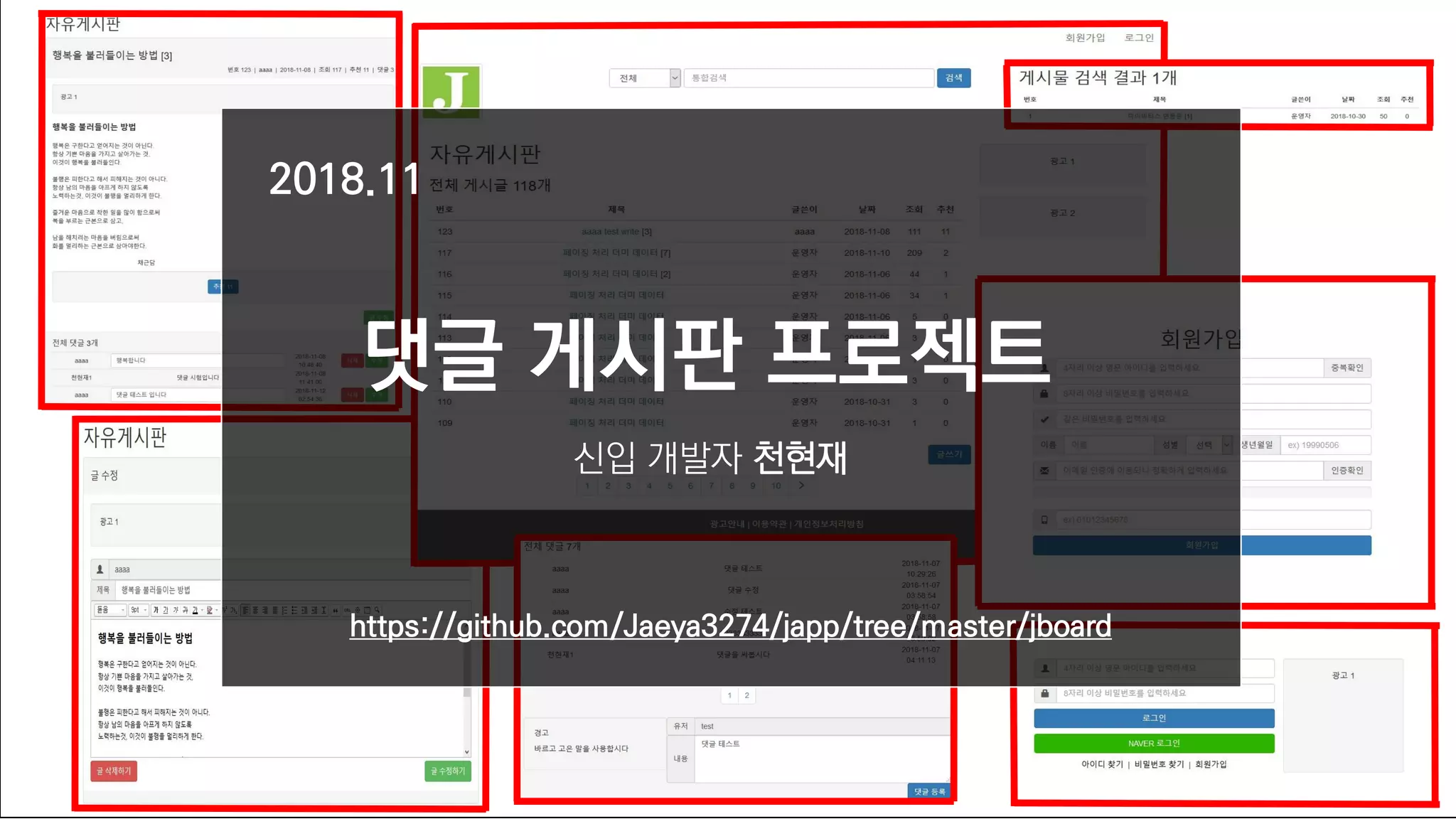
Task: Insert blockquote in editor toolbar
Action: tap(335, 611)
